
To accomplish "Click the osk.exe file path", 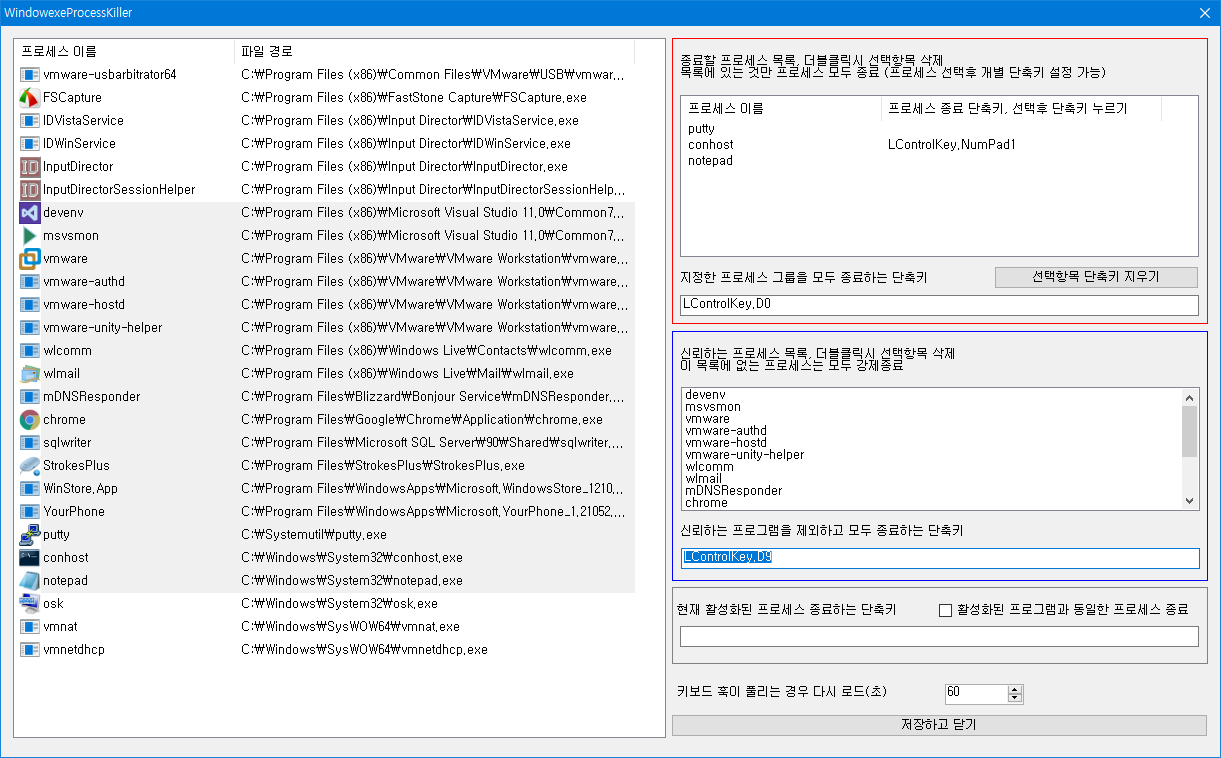I will point(339,604).
